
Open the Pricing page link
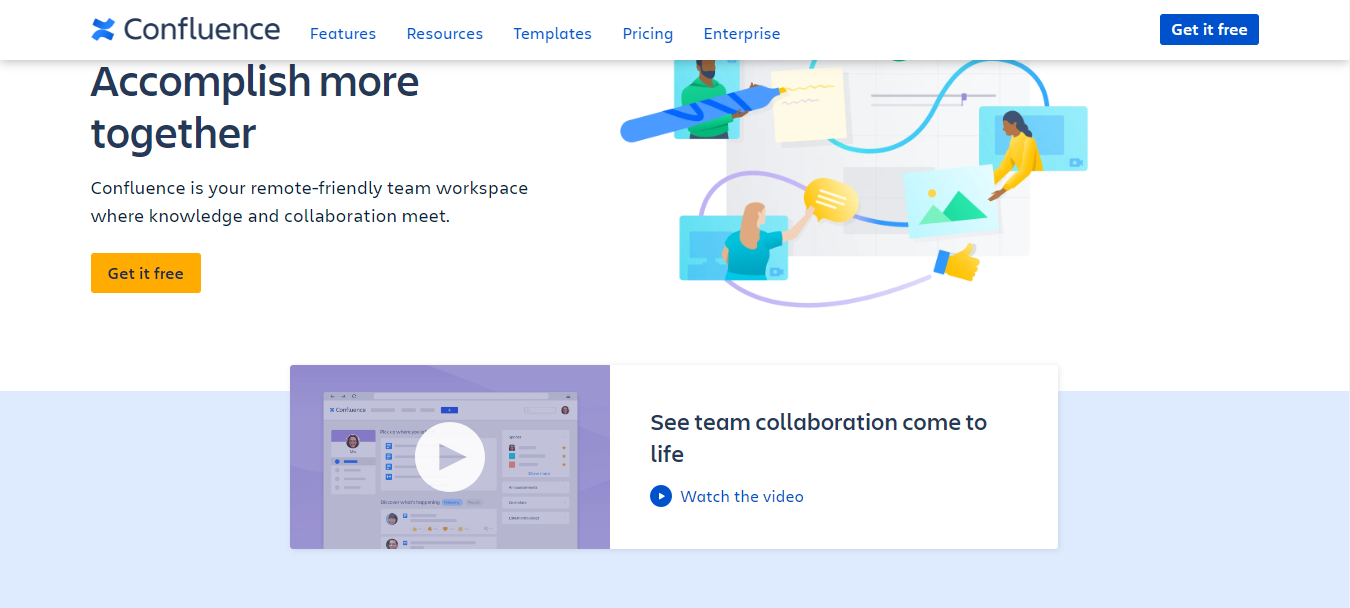(647, 34)
